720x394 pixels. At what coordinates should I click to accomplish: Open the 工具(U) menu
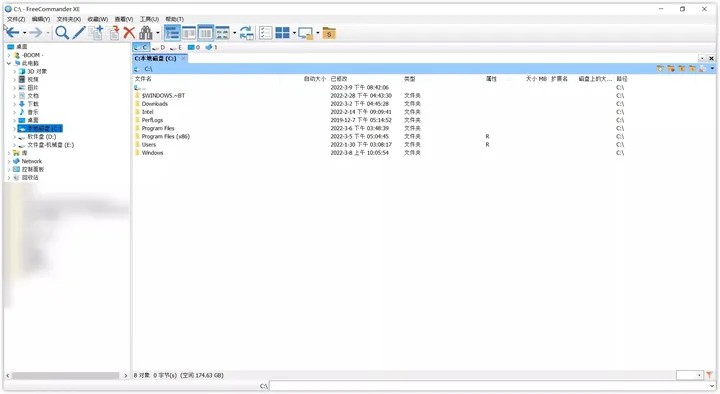(149, 19)
